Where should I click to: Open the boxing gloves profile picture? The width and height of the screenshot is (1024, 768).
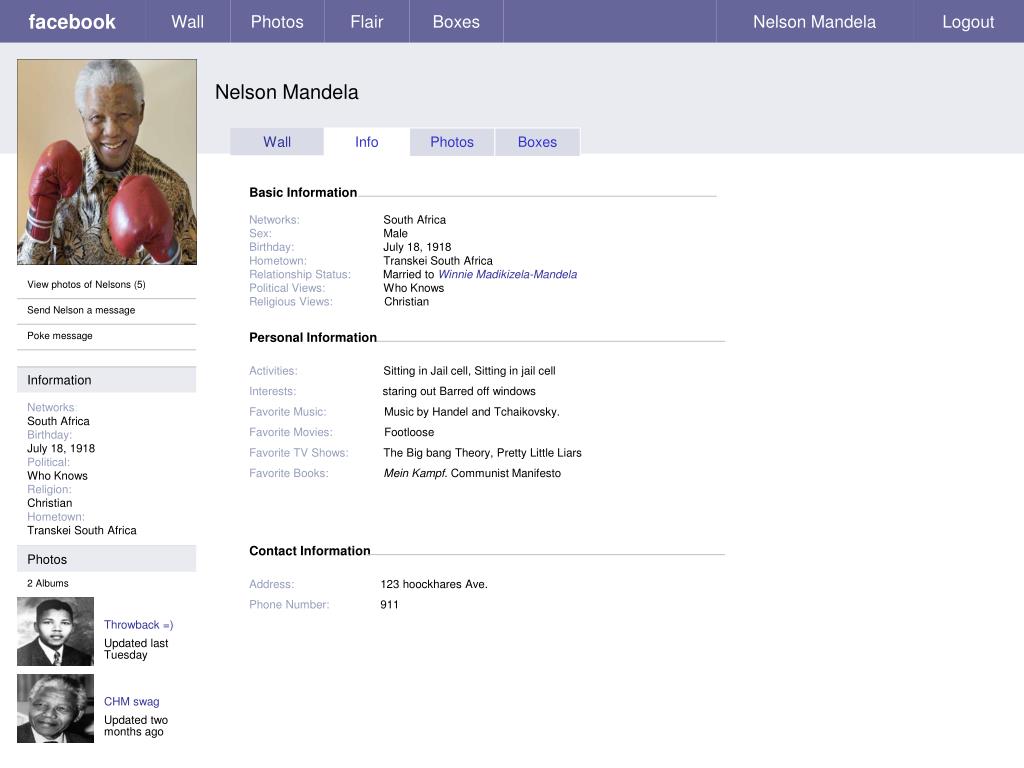(x=107, y=162)
